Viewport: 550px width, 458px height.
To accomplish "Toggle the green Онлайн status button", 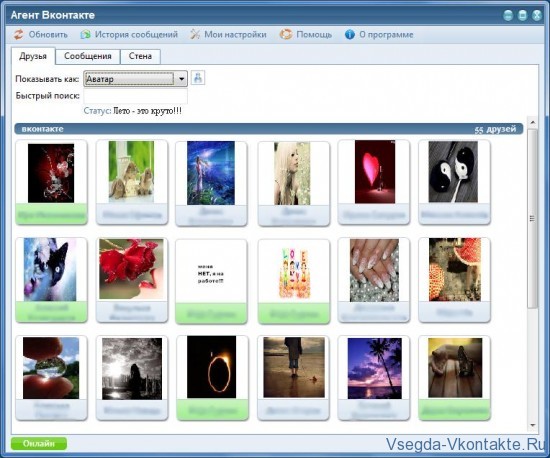I will pyautogui.click(x=39, y=444).
